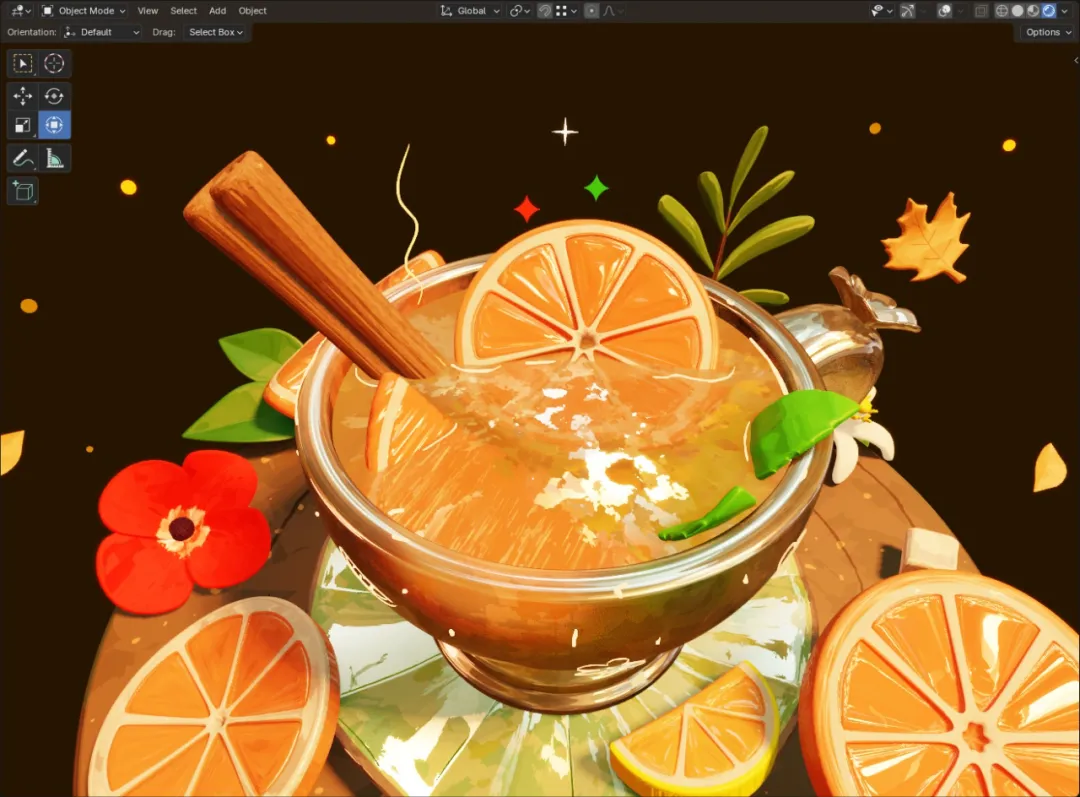Open the Object menu
Image resolution: width=1080 pixels, height=797 pixels.
point(252,10)
